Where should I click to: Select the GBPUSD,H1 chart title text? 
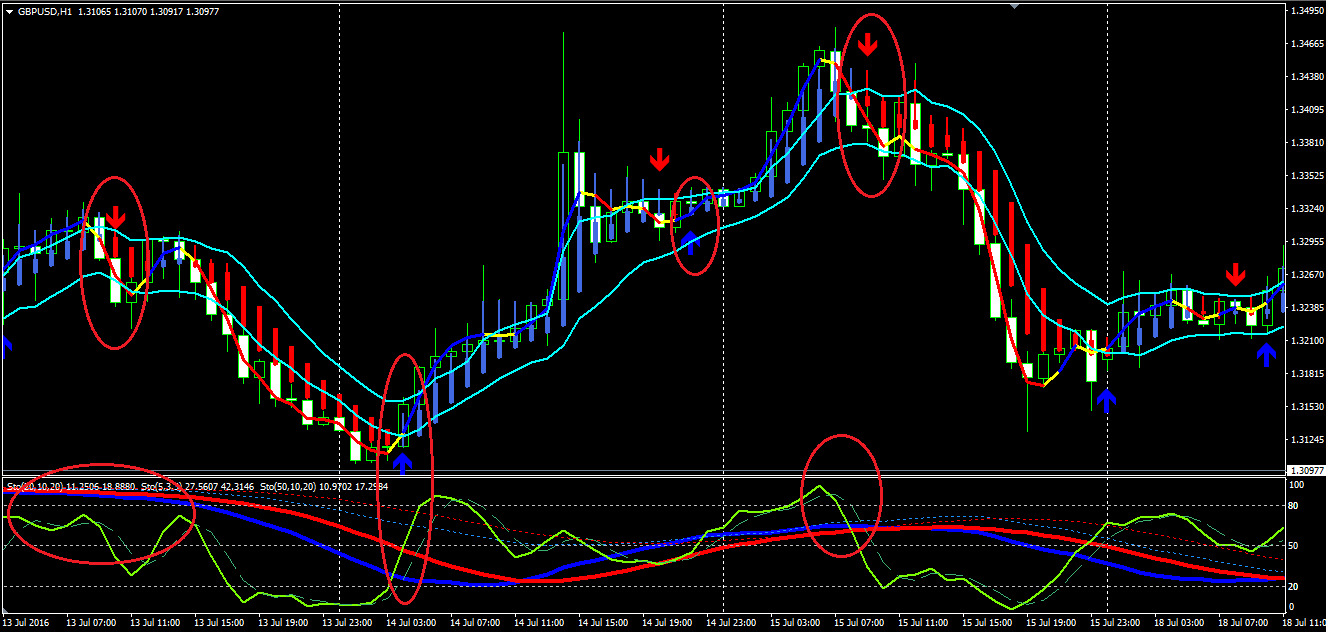[x=45, y=11]
